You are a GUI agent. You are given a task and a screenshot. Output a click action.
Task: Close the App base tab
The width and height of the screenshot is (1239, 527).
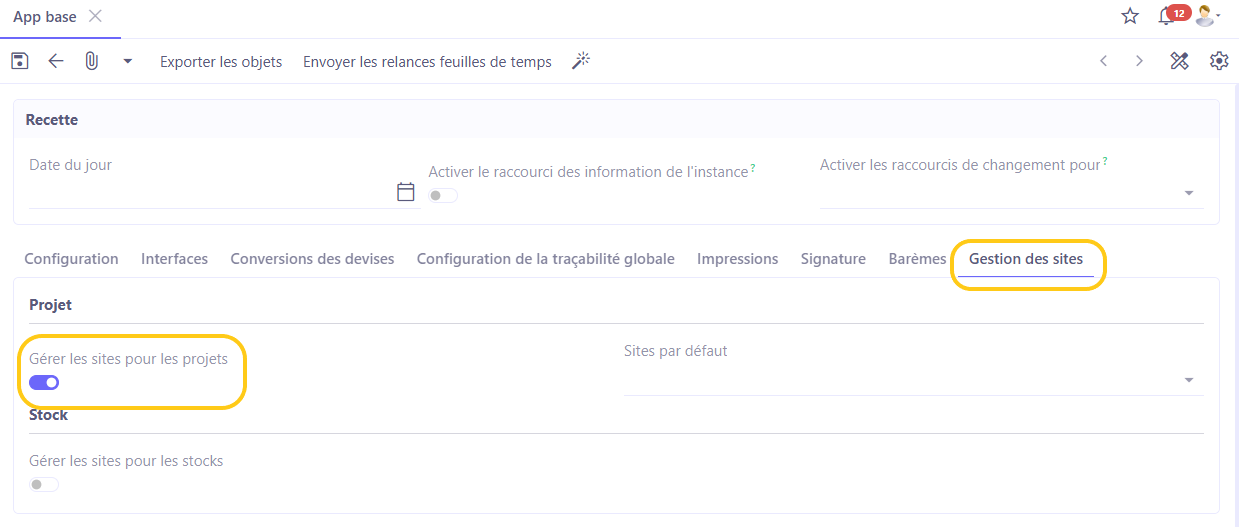[95, 16]
